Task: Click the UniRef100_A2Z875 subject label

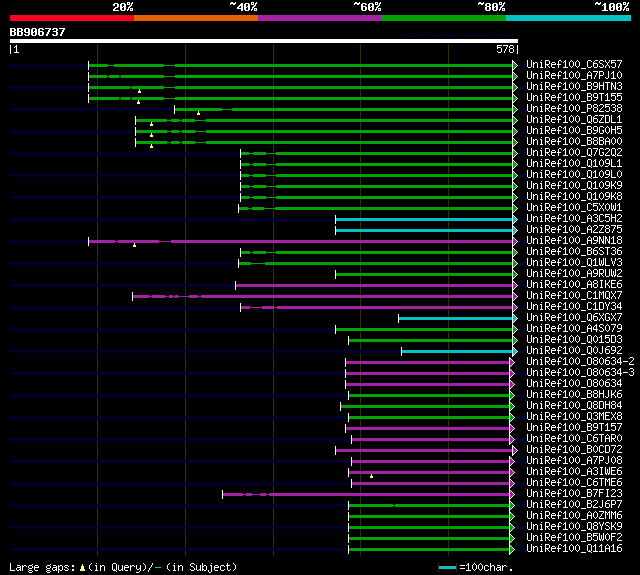Action: click(x=574, y=230)
